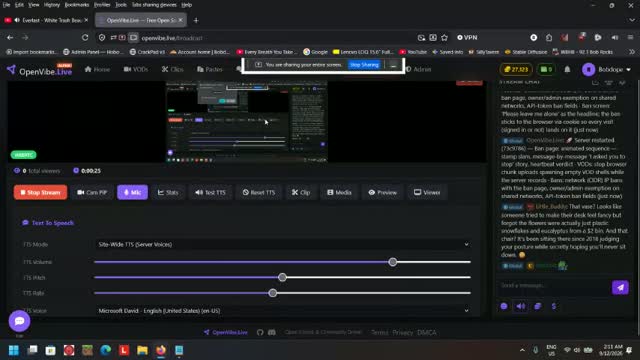The height and width of the screenshot is (360, 640).
Task: Adjust the TTS Volume slider handle
Action: [x=393, y=262]
